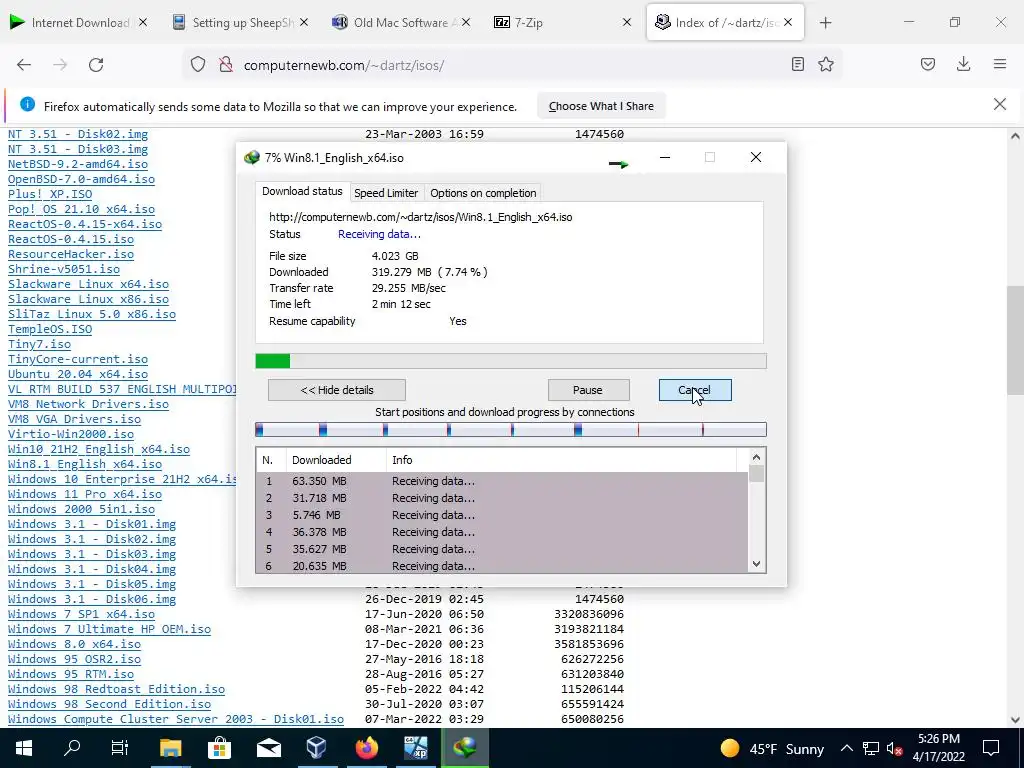
Task: Select the Download status tab
Action: [x=302, y=191]
